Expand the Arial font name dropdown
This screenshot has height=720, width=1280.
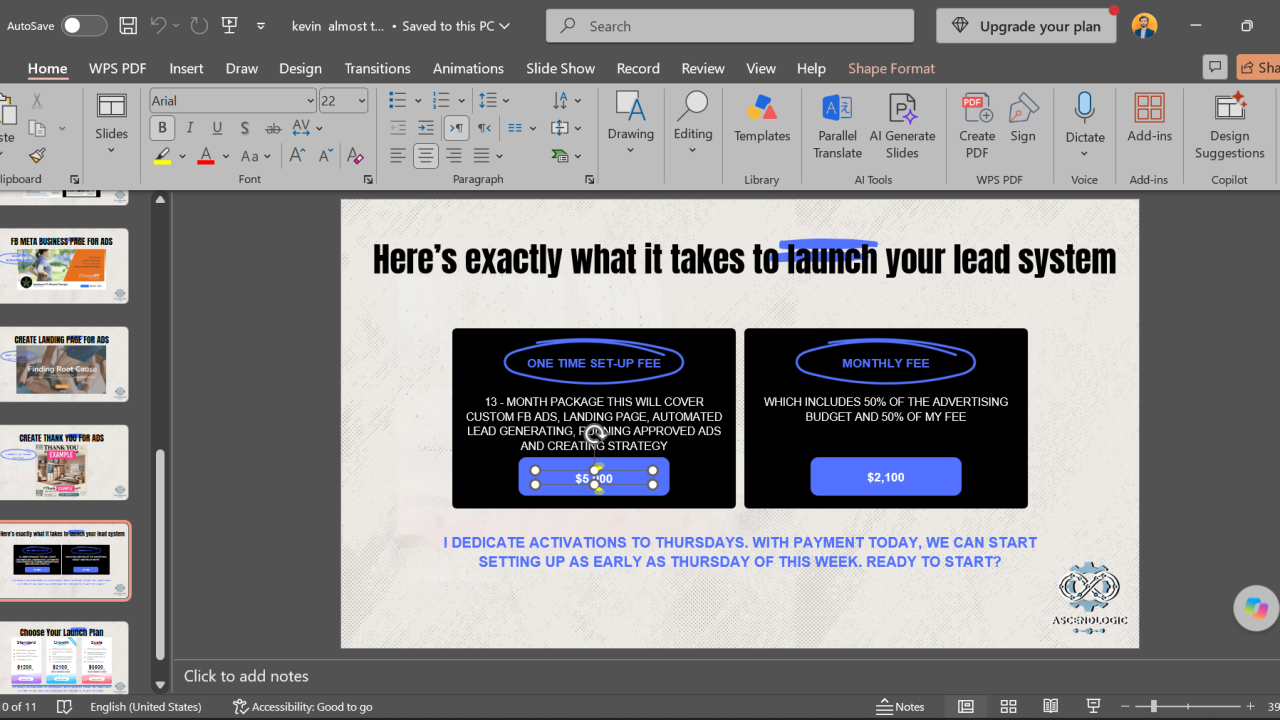[310, 101]
